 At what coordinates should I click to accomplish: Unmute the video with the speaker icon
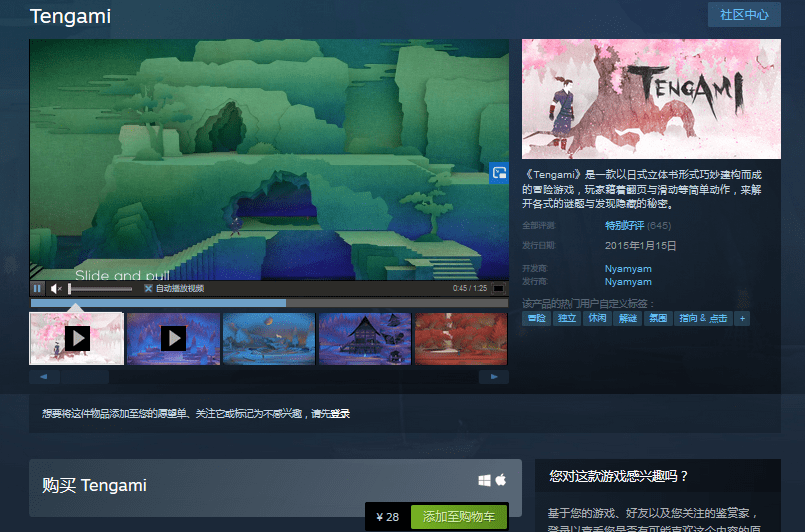point(56,289)
